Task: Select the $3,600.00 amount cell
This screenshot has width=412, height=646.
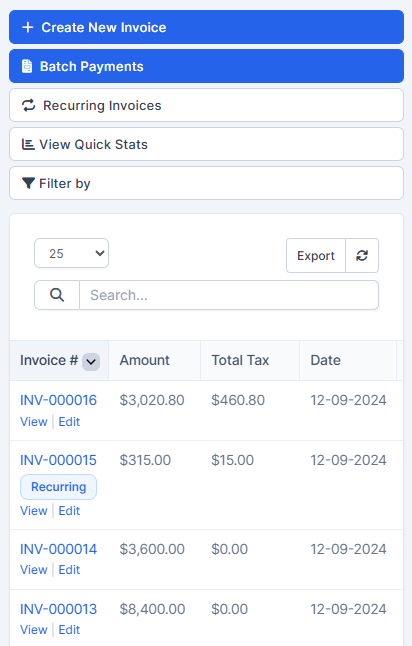Action: click(x=152, y=549)
